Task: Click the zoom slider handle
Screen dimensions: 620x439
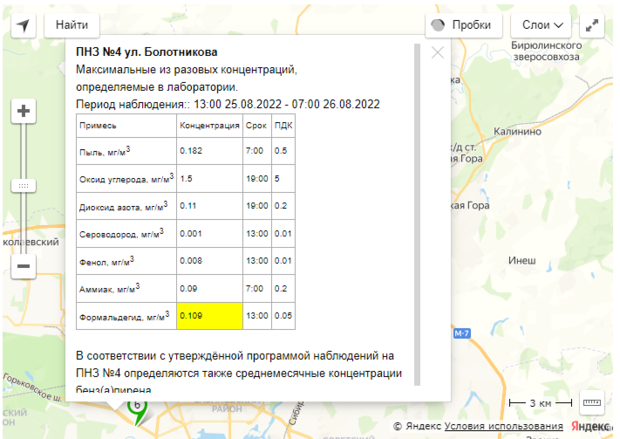Action: tap(24, 186)
